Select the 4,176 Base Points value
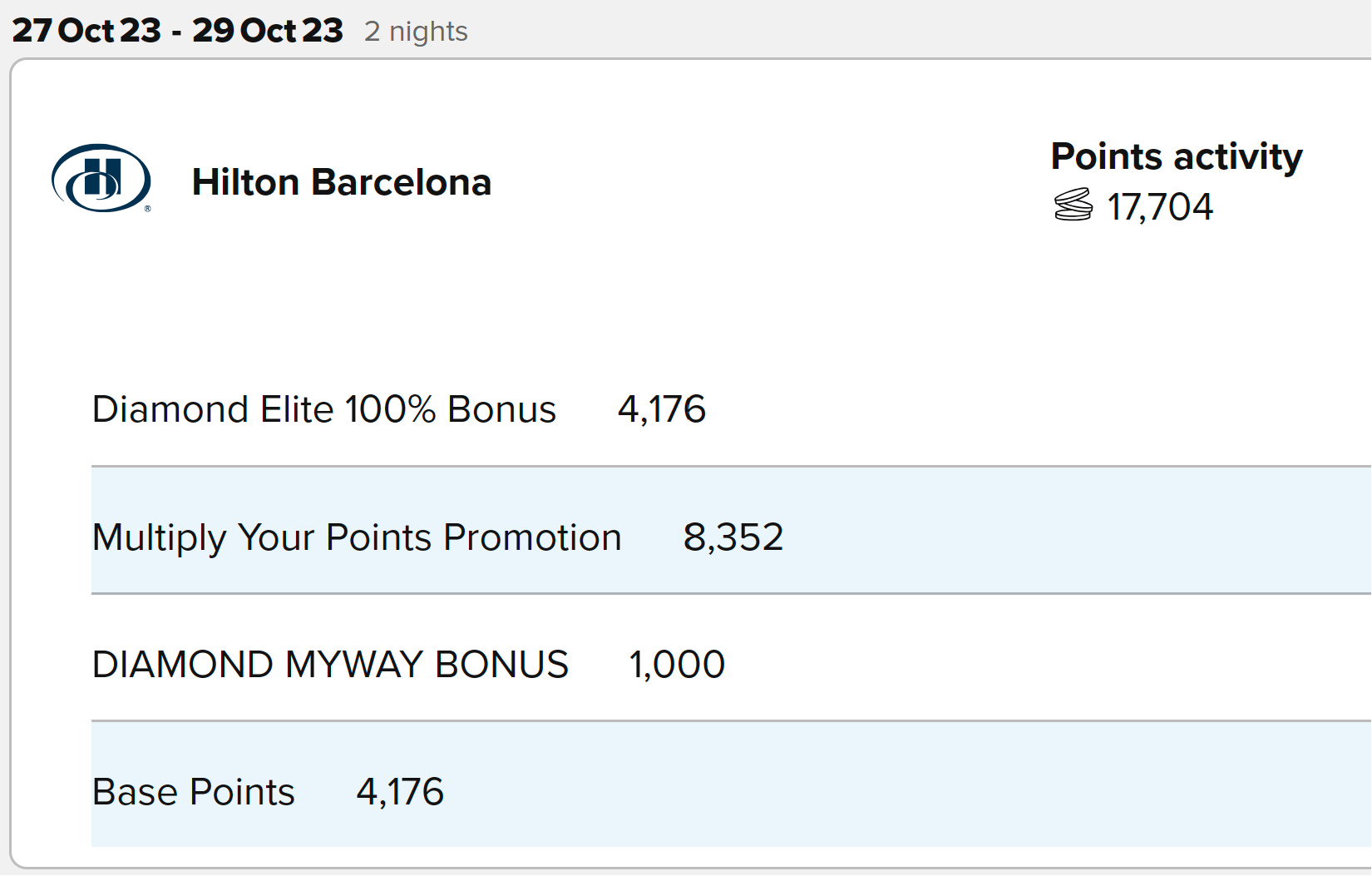The height and width of the screenshot is (876, 1372). coord(400,792)
